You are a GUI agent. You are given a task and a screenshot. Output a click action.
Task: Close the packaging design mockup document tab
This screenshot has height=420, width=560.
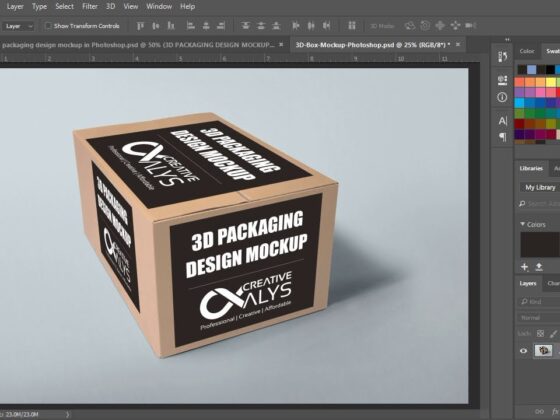pyautogui.click(x=281, y=45)
